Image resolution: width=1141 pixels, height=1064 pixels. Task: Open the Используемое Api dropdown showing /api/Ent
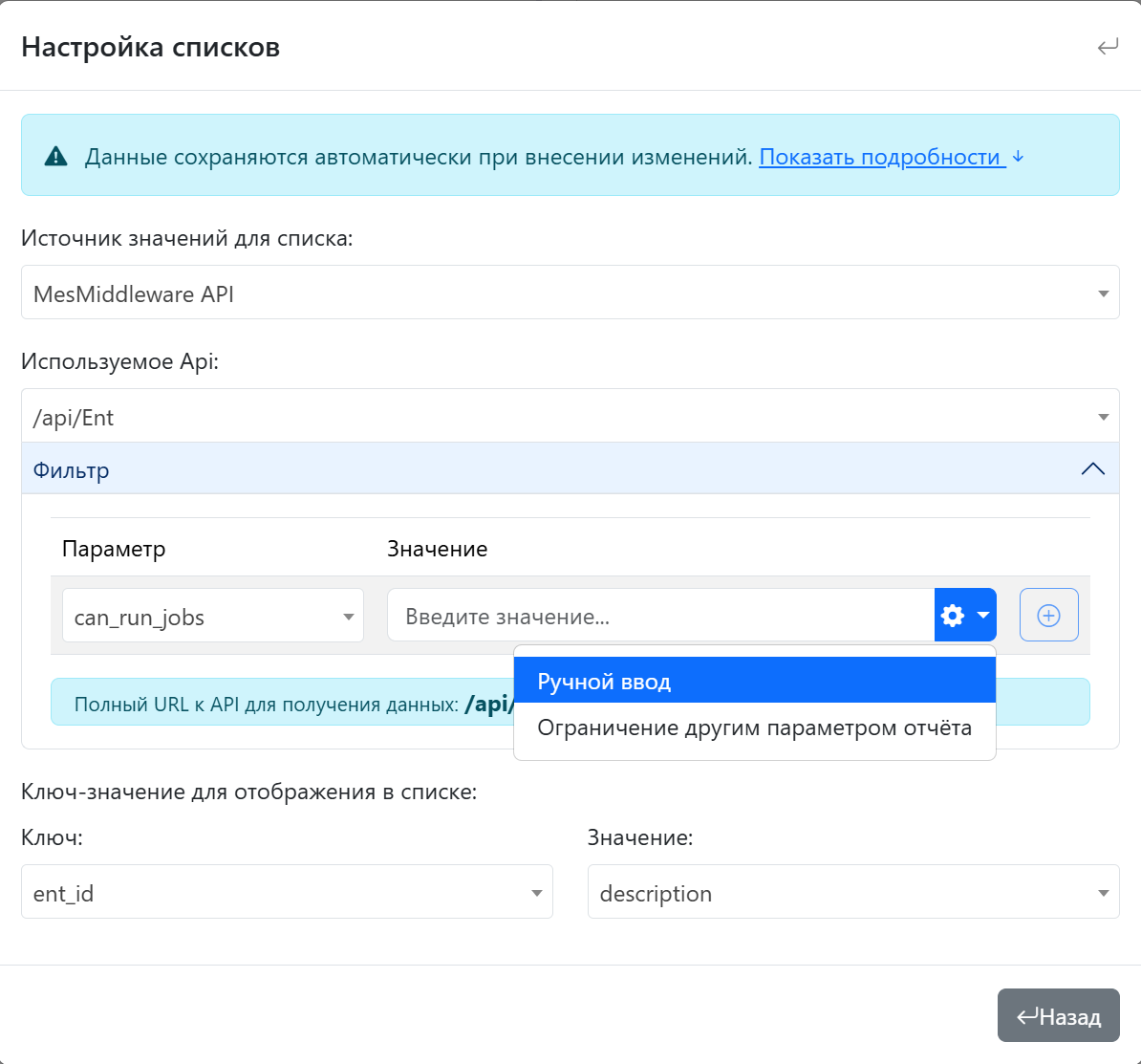click(570, 417)
